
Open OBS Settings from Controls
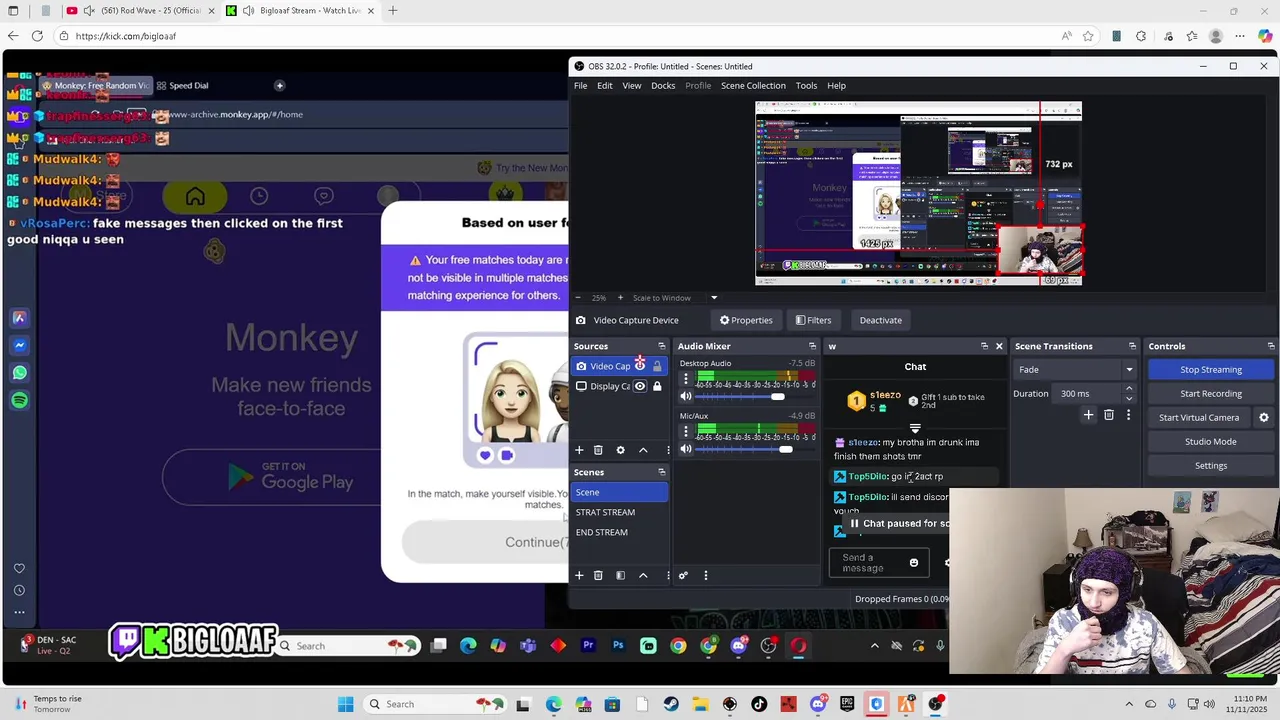pyautogui.click(x=1211, y=466)
